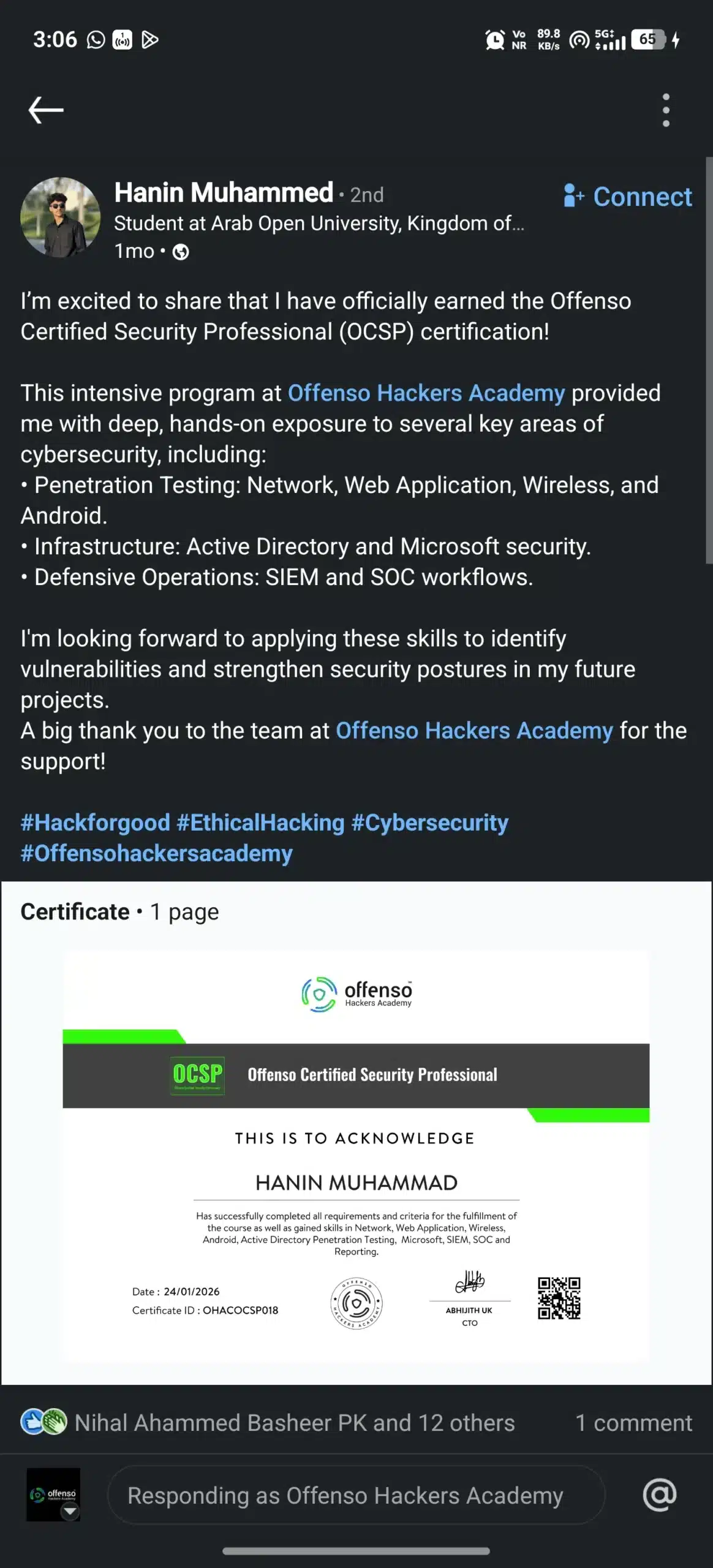Open the three-dot more options menu
The width and height of the screenshot is (713, 1568).
tap(666, 110)
